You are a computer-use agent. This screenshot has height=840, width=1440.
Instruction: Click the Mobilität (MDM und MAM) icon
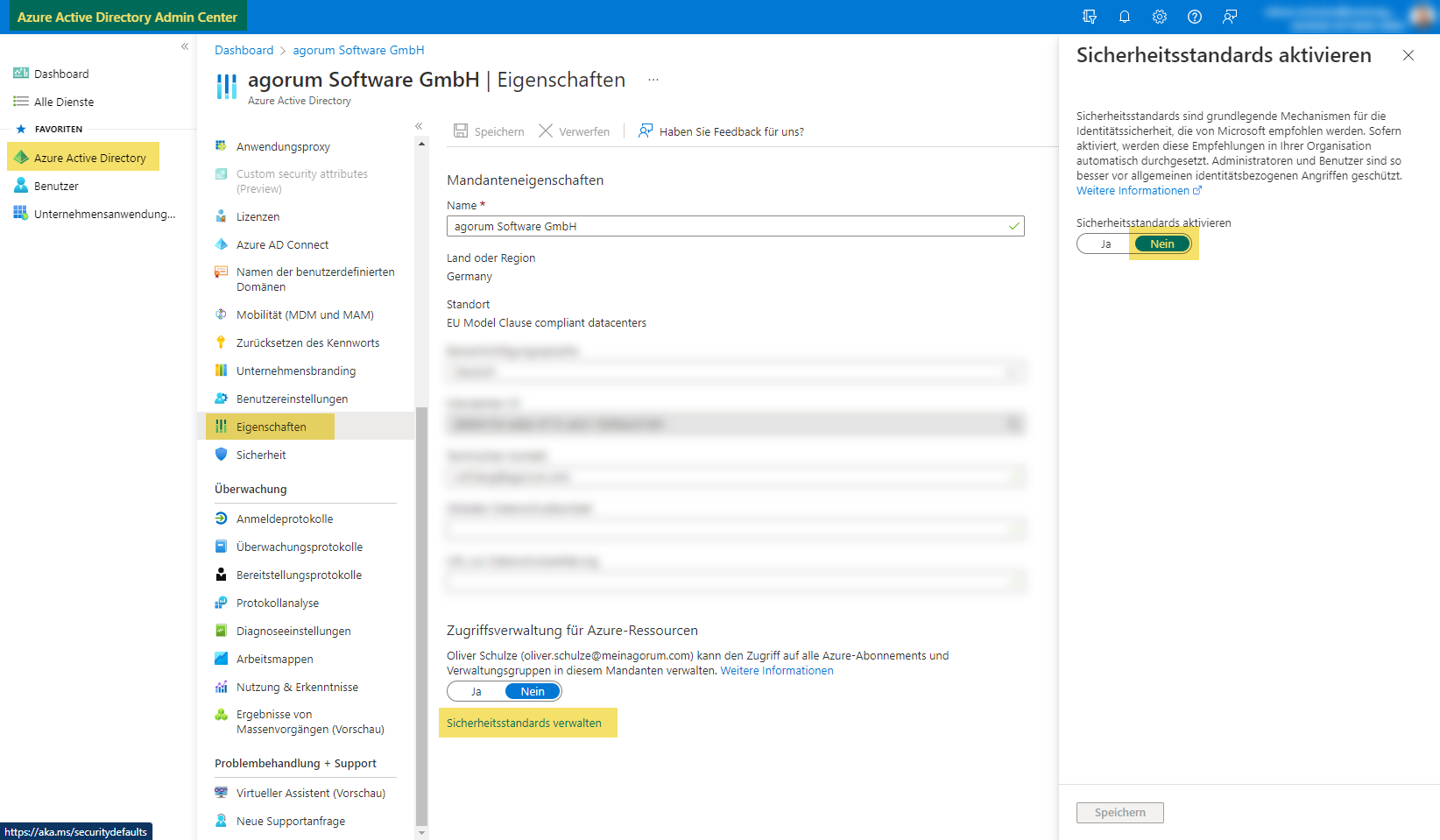click(221, 314)
